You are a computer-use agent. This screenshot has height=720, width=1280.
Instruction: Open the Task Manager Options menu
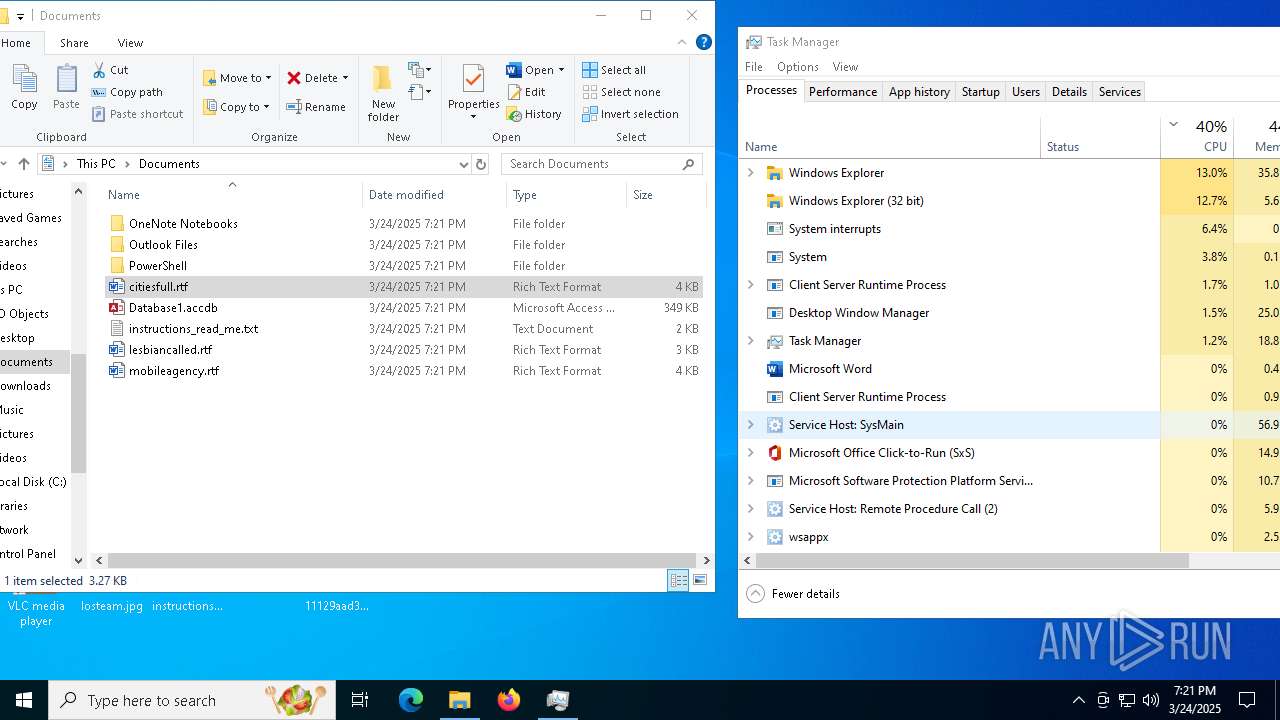tap(798, 67)
